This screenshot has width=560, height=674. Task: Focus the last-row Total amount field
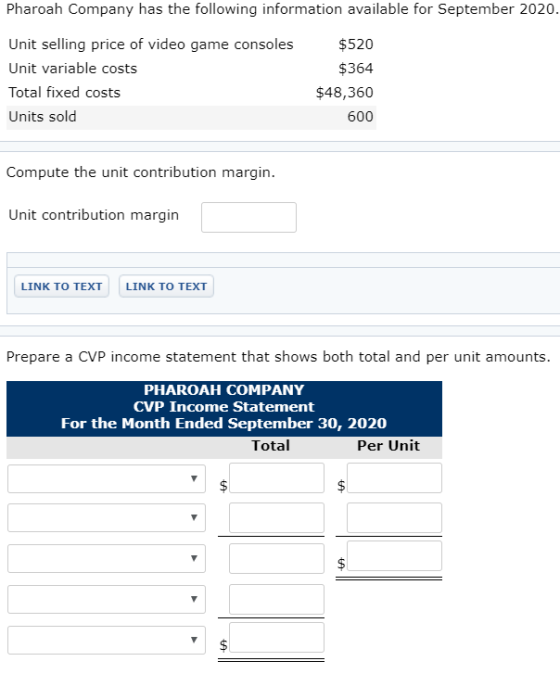coord(276,638)
